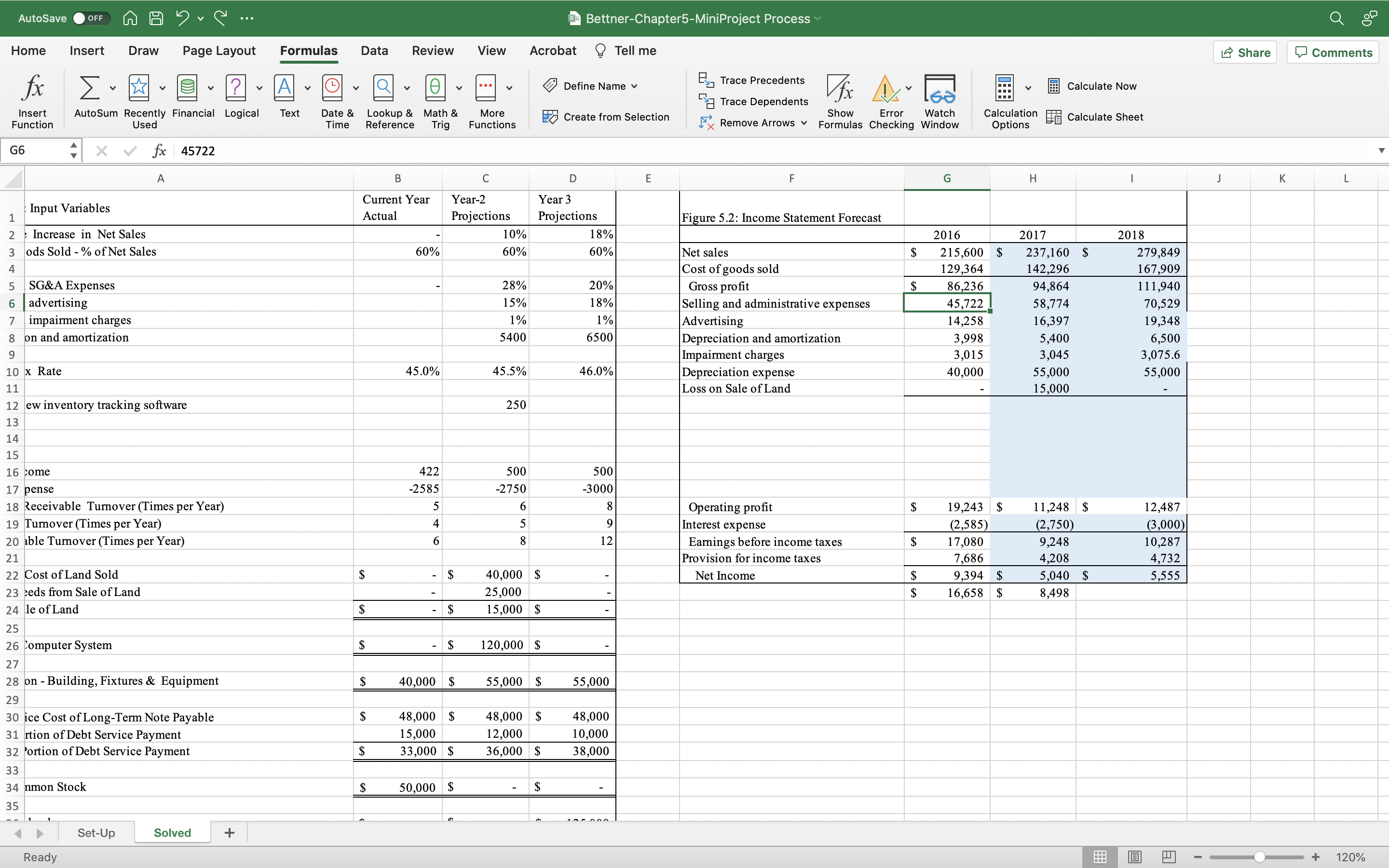Click the Calculate Now button
This screenshot has width=1389, height=868.
1092,86
